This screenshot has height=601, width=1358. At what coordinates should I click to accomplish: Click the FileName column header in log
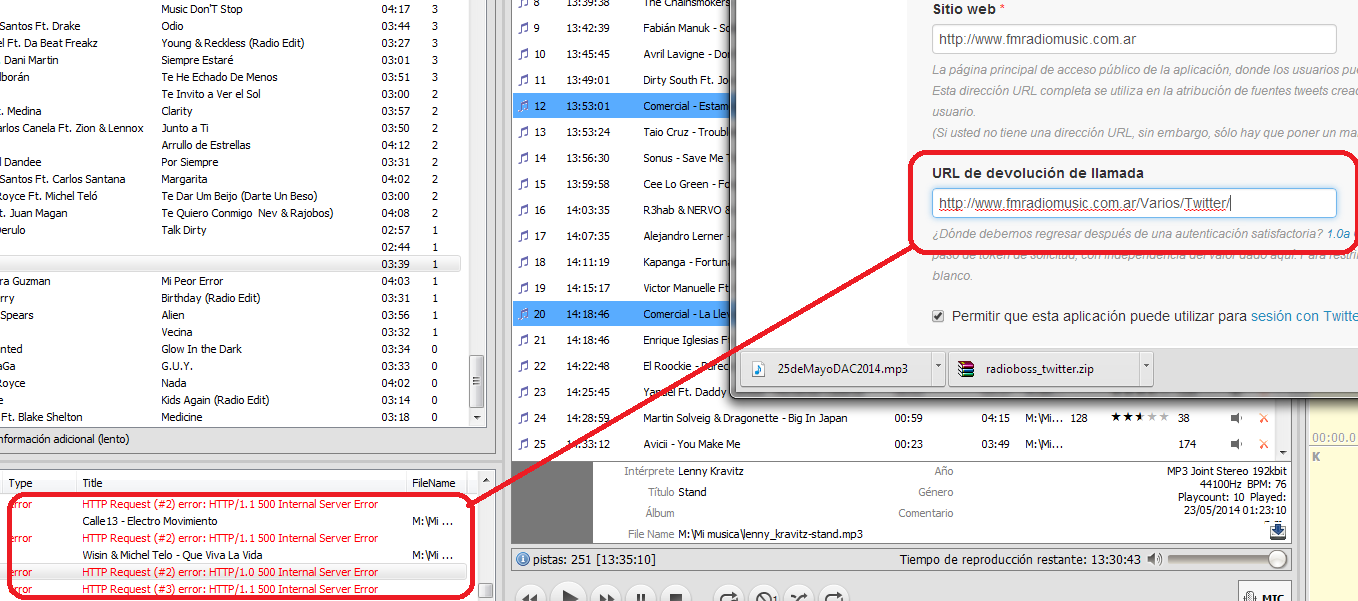click(433, 483)
